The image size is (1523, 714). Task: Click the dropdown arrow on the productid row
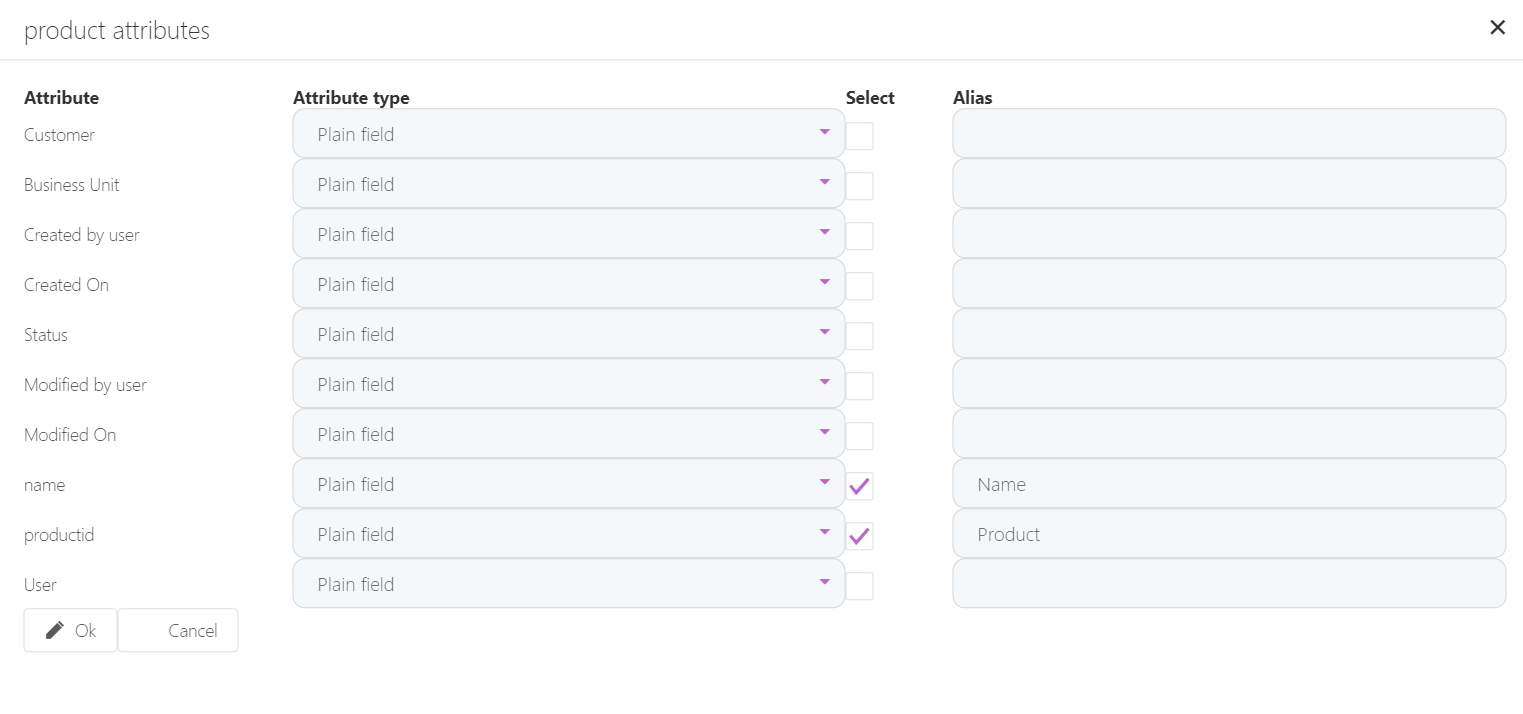(825, 531)
